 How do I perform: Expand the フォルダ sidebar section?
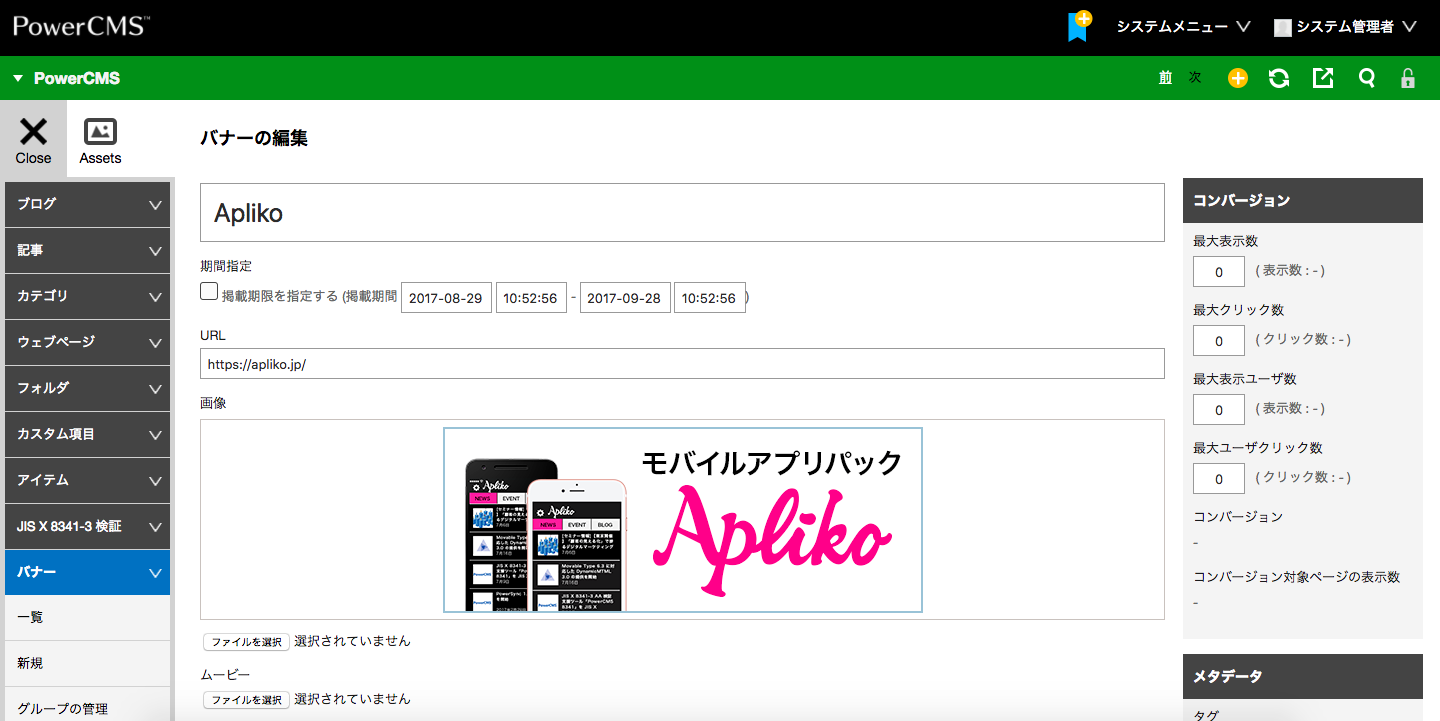point(87,388)
